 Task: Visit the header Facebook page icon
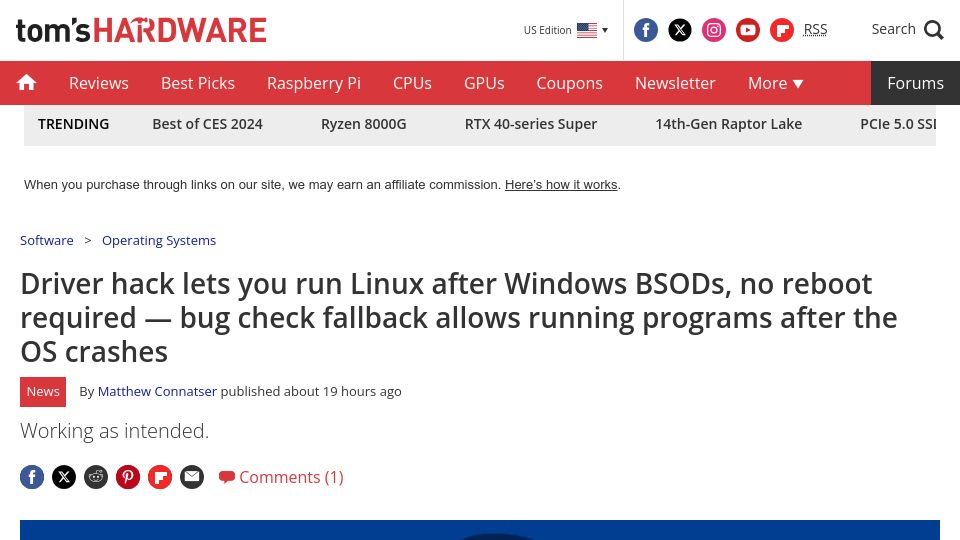pos(645,30)
